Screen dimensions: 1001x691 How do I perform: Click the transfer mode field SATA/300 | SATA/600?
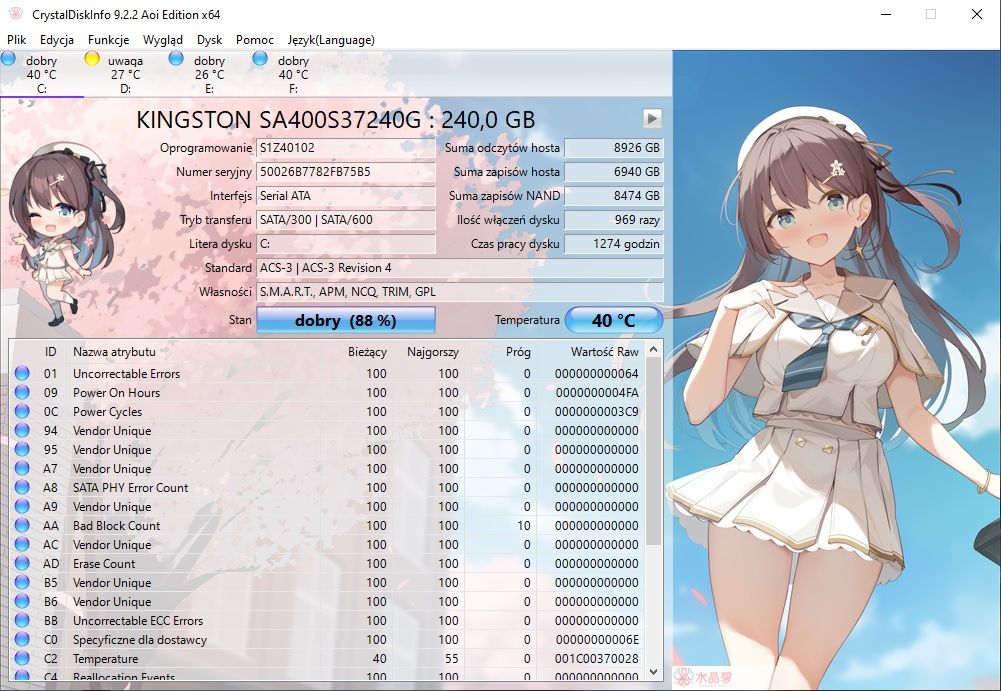coord(345,220)
